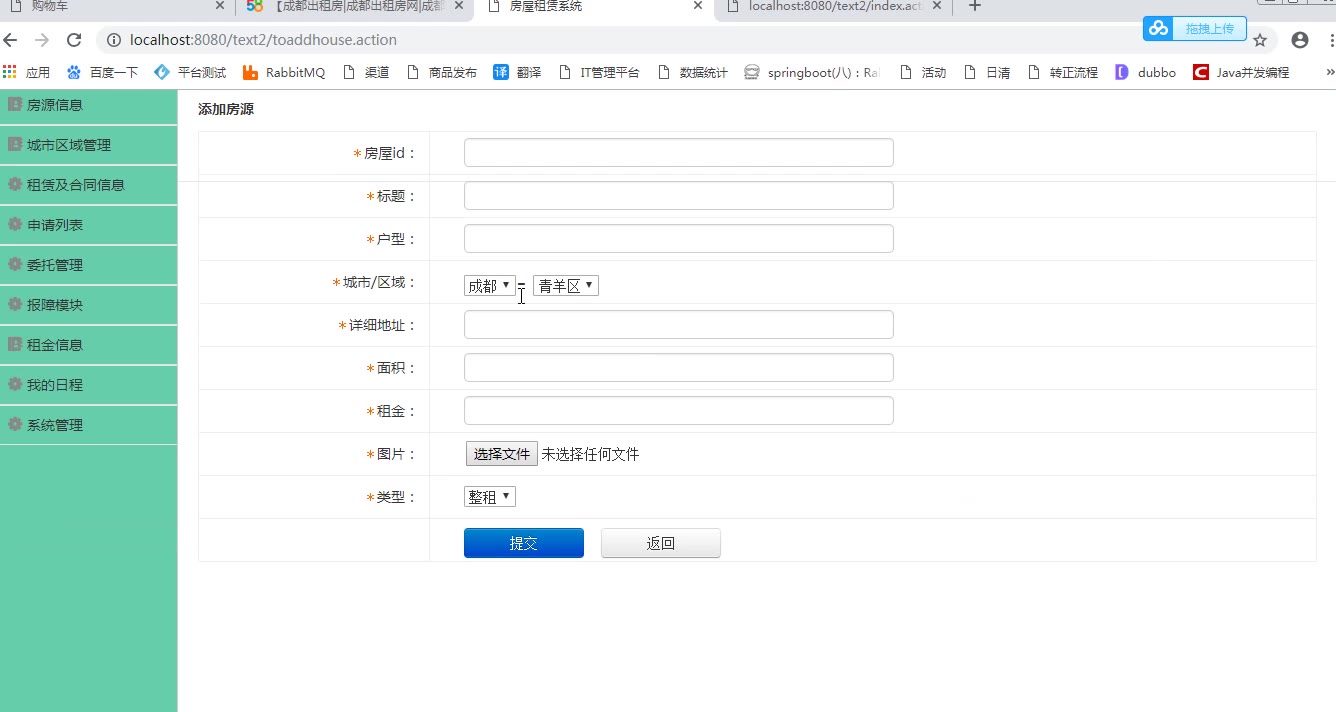The height and width of the screenshot is (712, 1336).
Task: Open the district dropdown showing 青羊区
Action: [x=566, y=286]
